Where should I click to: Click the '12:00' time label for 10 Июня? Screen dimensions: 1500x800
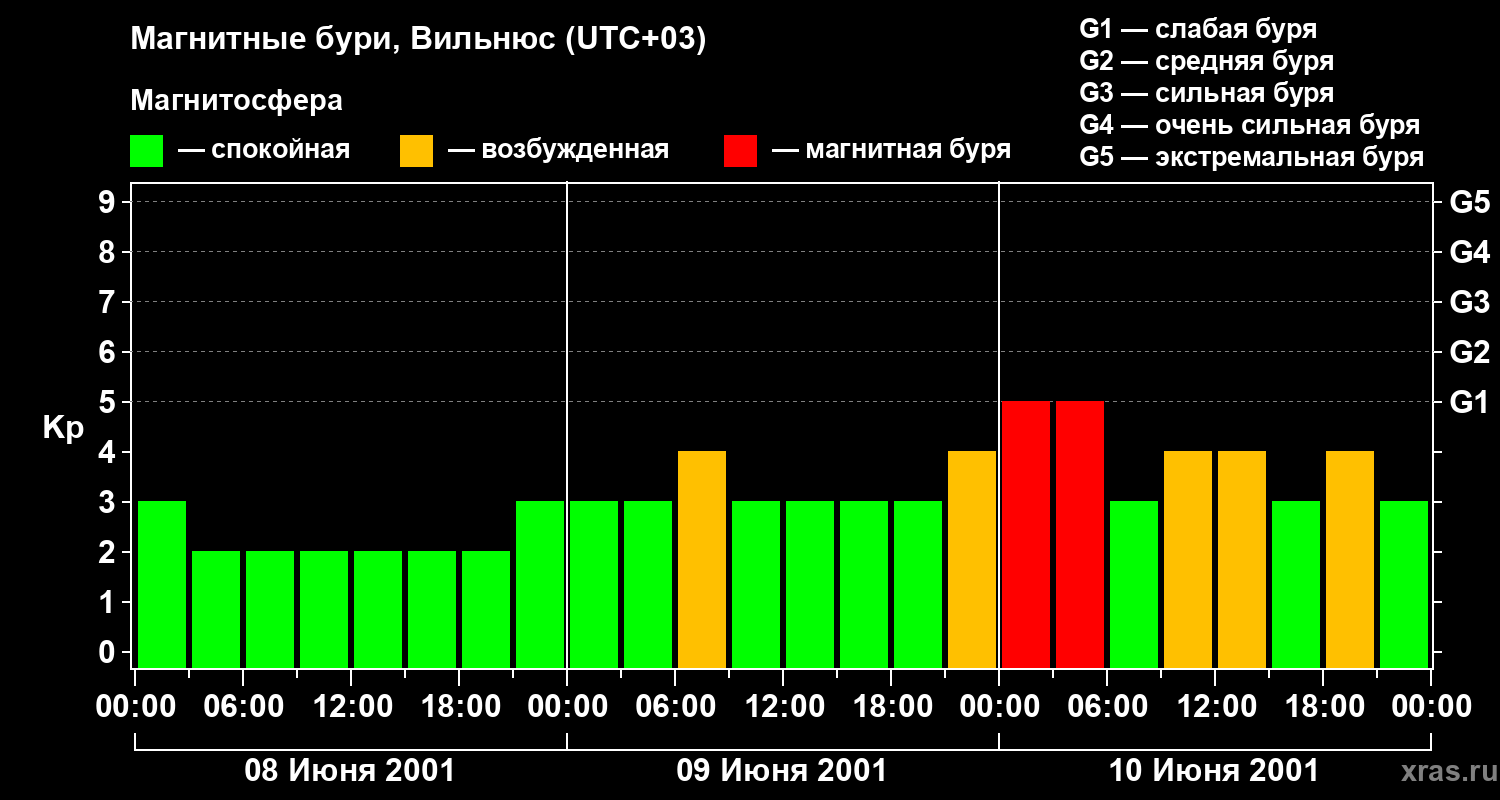pyautogui.click(x=1215, y=707)
